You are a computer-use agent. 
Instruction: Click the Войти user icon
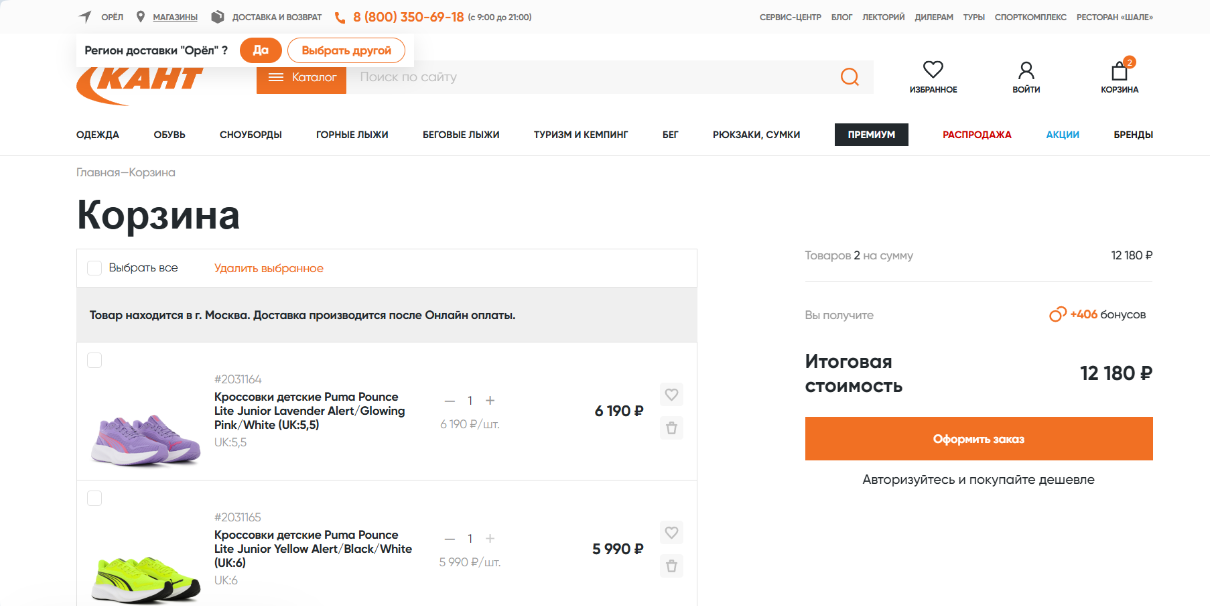click(x=1026, y=70)
